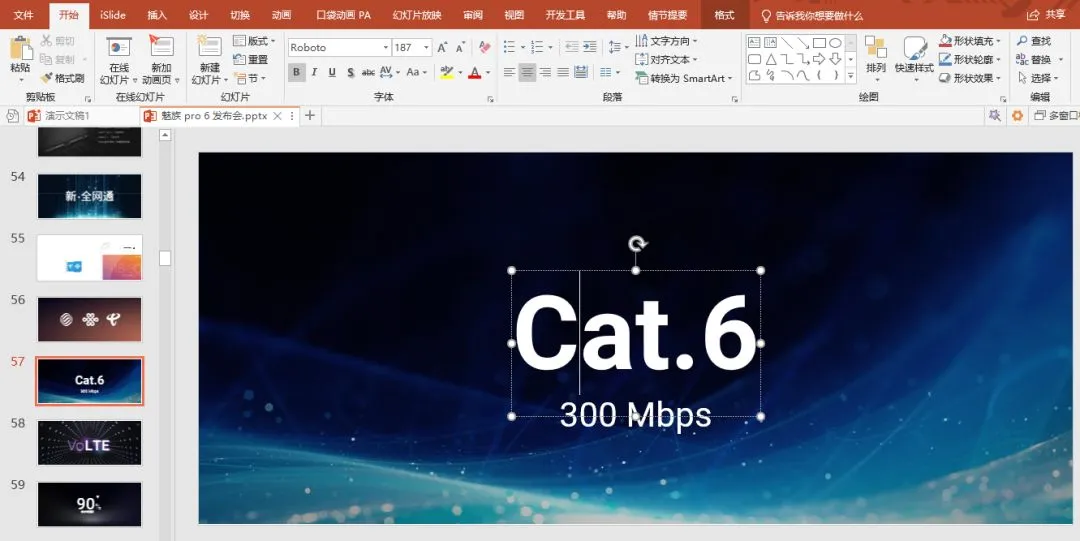
Task: Select the down arrow shape
Action: (x=835, y=59)
